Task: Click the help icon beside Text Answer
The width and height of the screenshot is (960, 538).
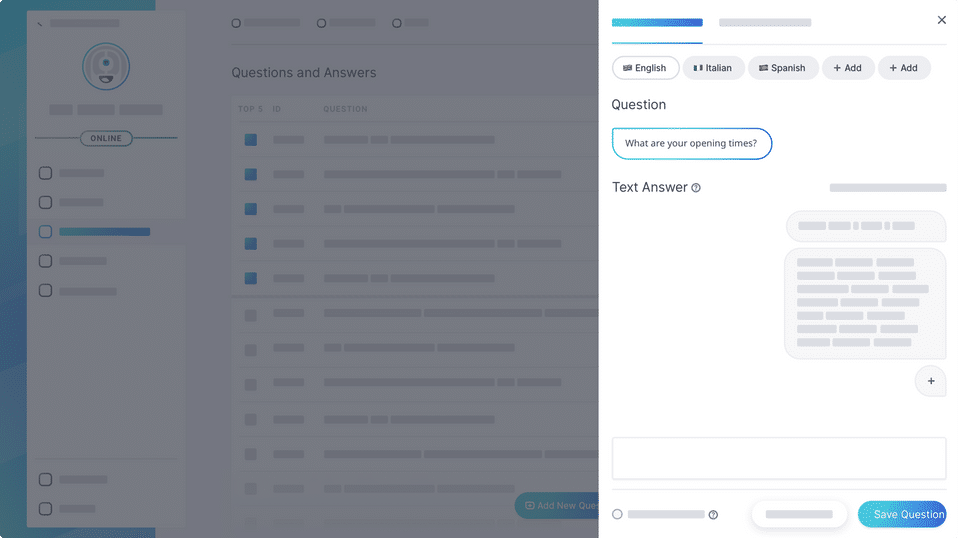Action: (696, 188)
